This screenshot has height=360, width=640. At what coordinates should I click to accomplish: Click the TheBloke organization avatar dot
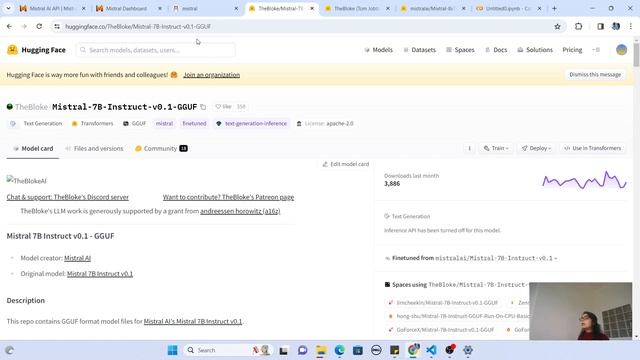click(x=10, y=107)
